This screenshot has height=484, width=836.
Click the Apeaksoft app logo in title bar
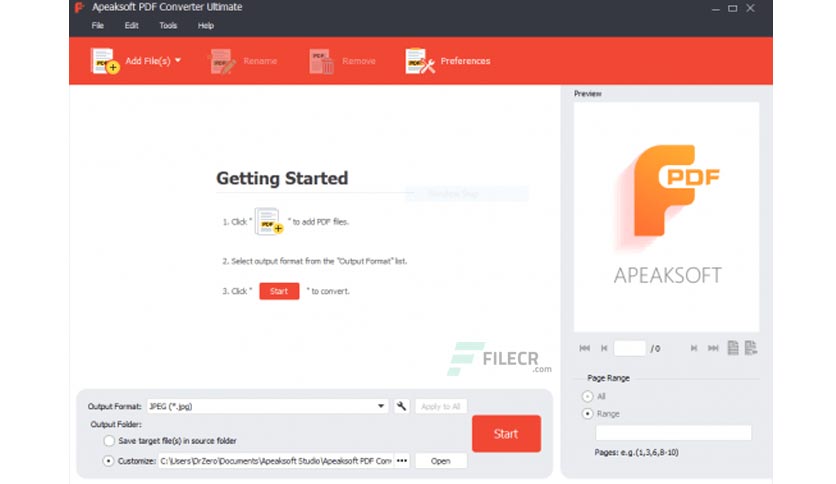pyautogui.click(x=79, y=7)
